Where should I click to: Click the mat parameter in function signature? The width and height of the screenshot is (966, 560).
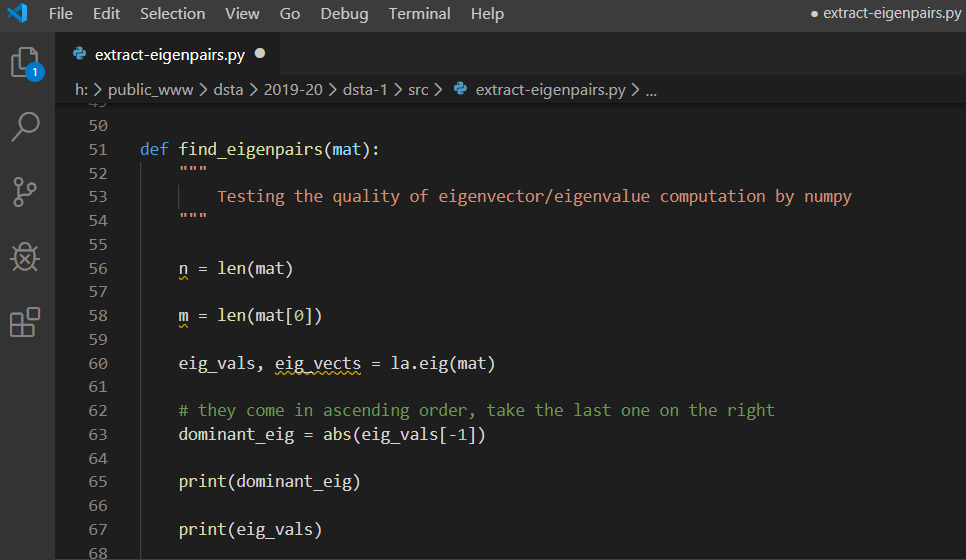tap(347, 150)
